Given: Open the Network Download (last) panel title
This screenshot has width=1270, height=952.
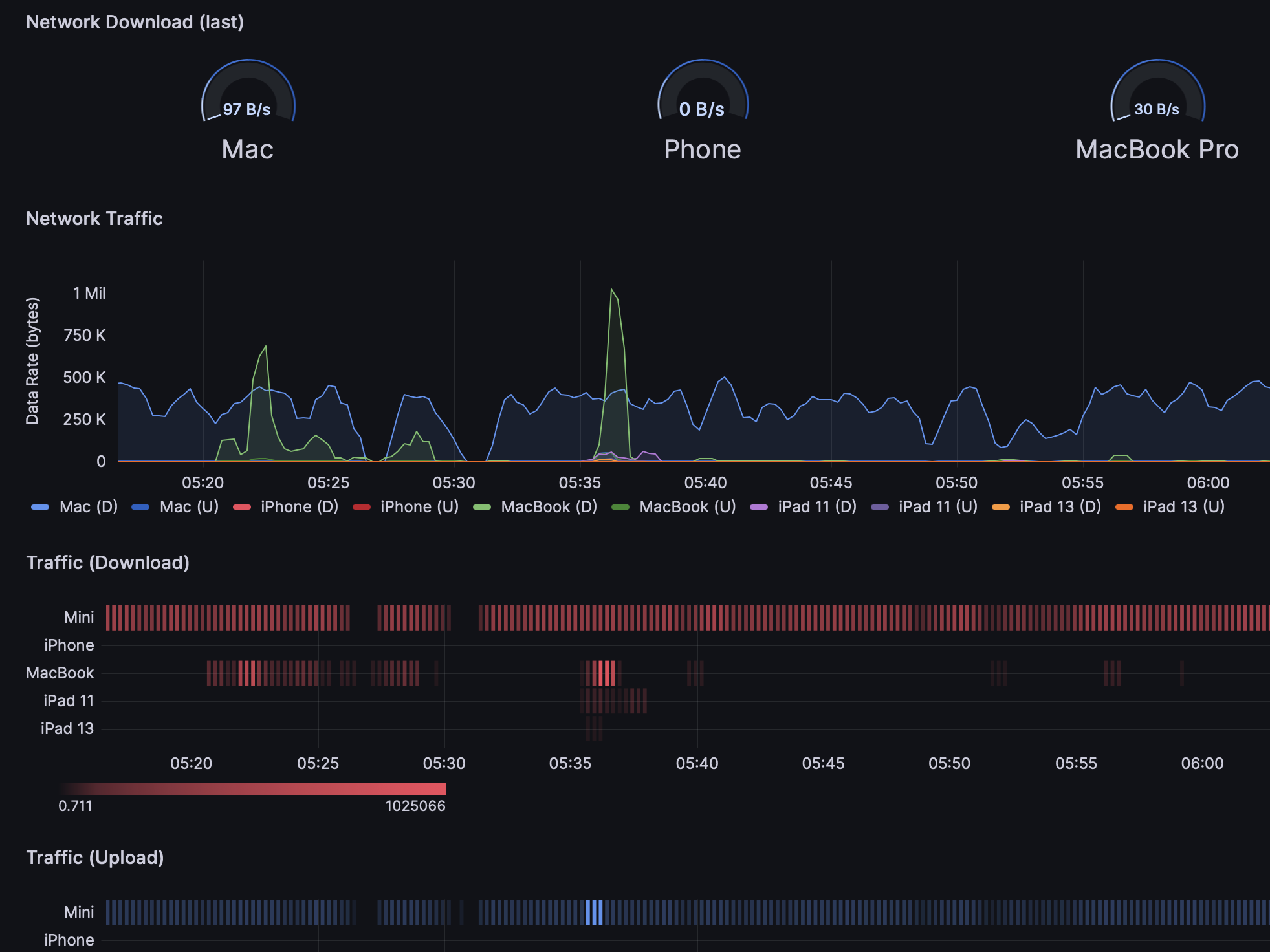Looking at the screenshot, I should pos(135,21).
